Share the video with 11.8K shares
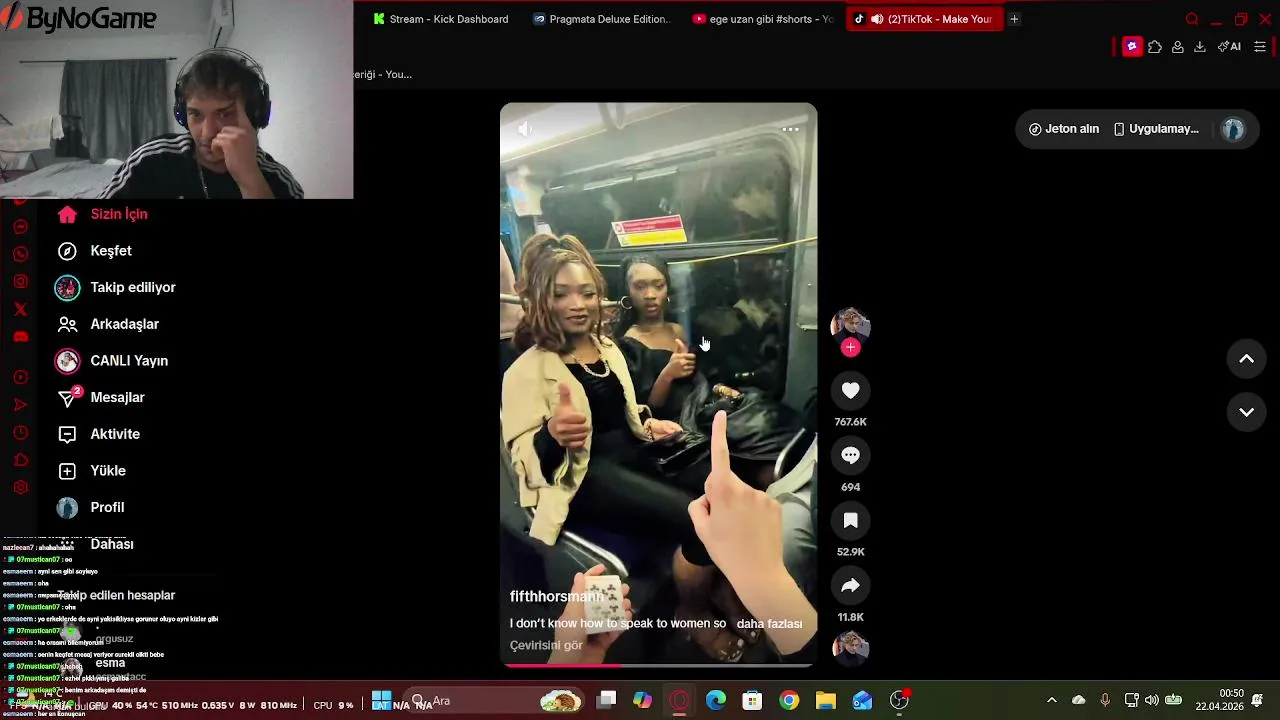 coord(850,585)
